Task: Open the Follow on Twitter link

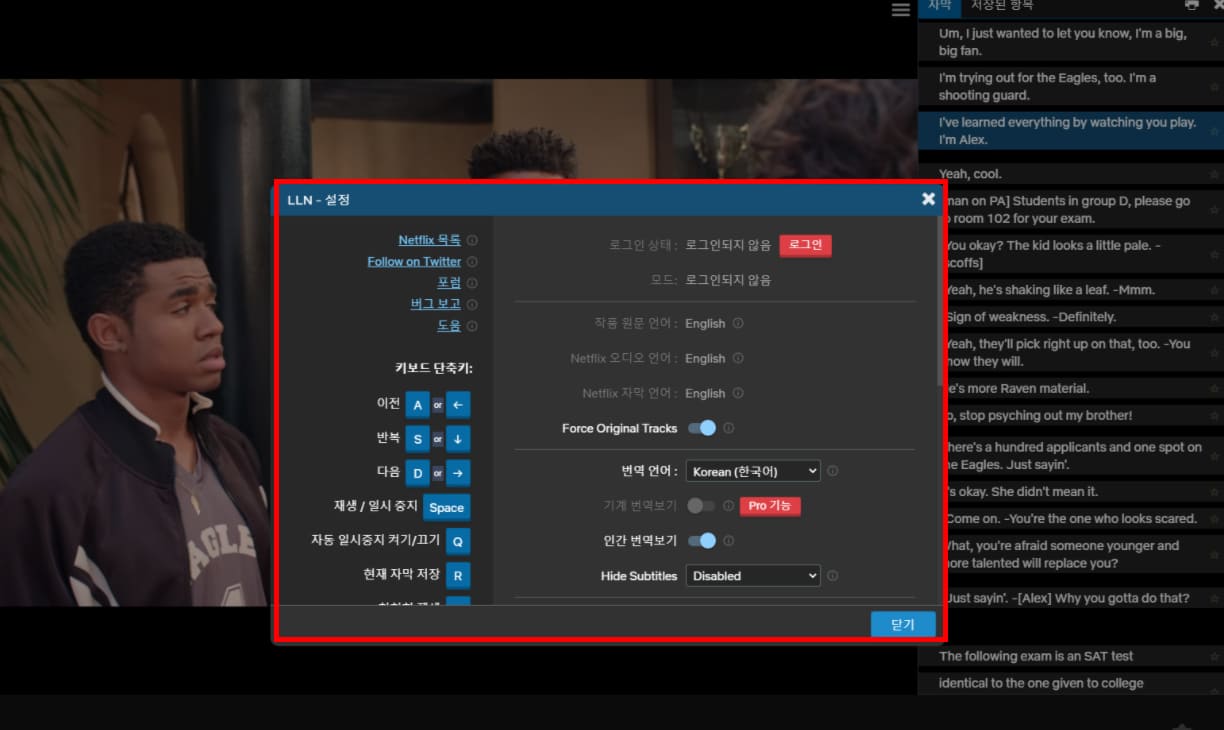Action: (414, 262)
